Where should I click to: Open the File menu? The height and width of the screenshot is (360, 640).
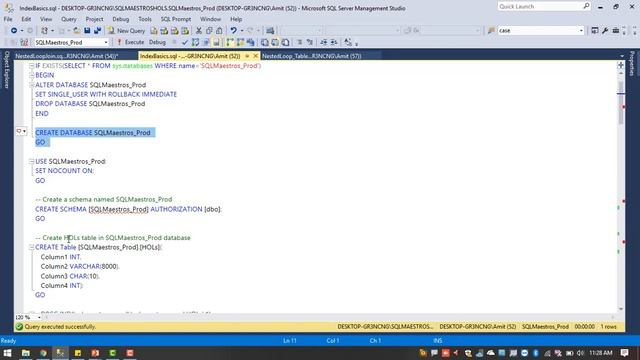coord(8,19)
